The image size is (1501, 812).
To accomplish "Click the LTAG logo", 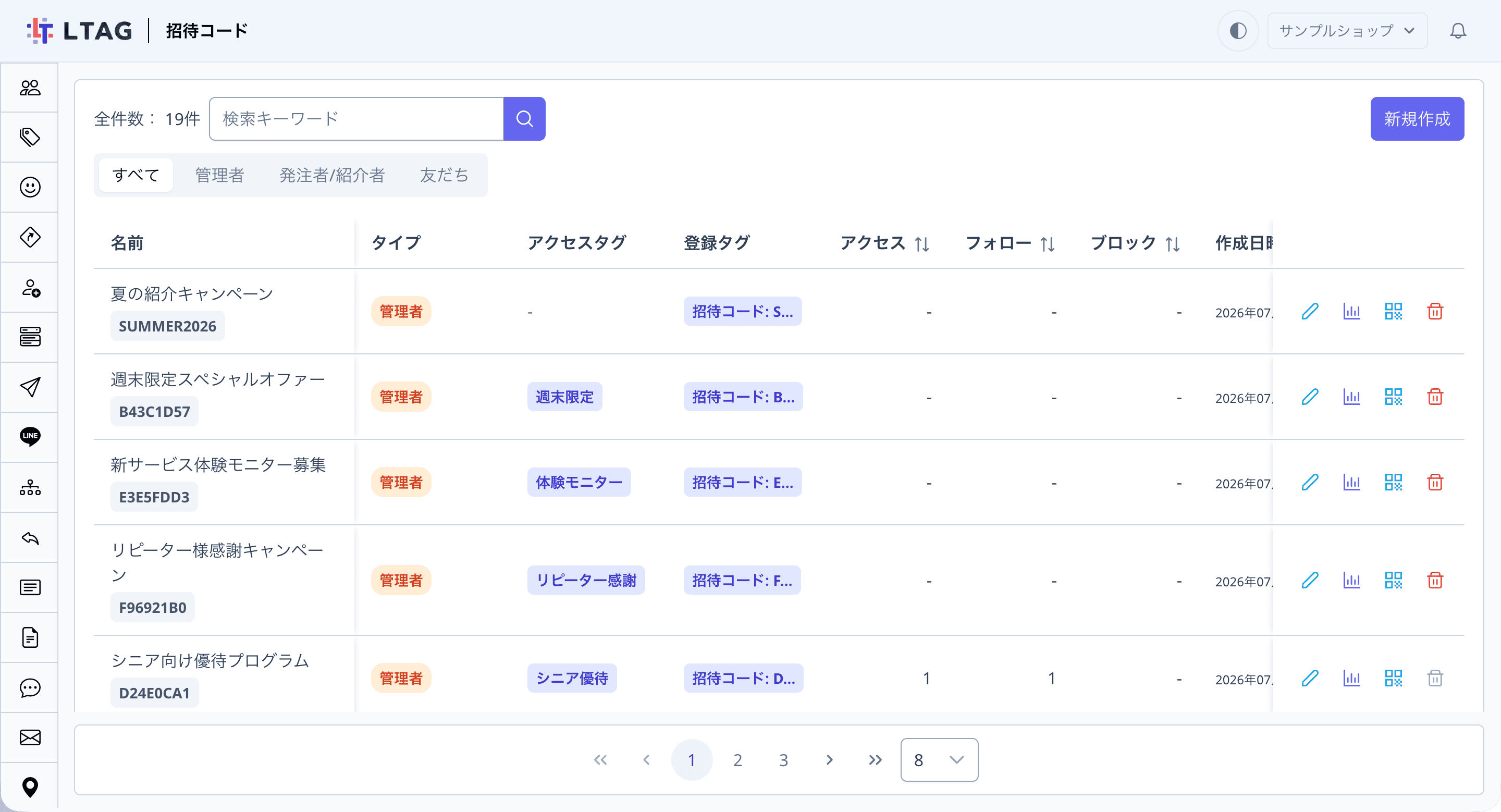I will [80, 30].
